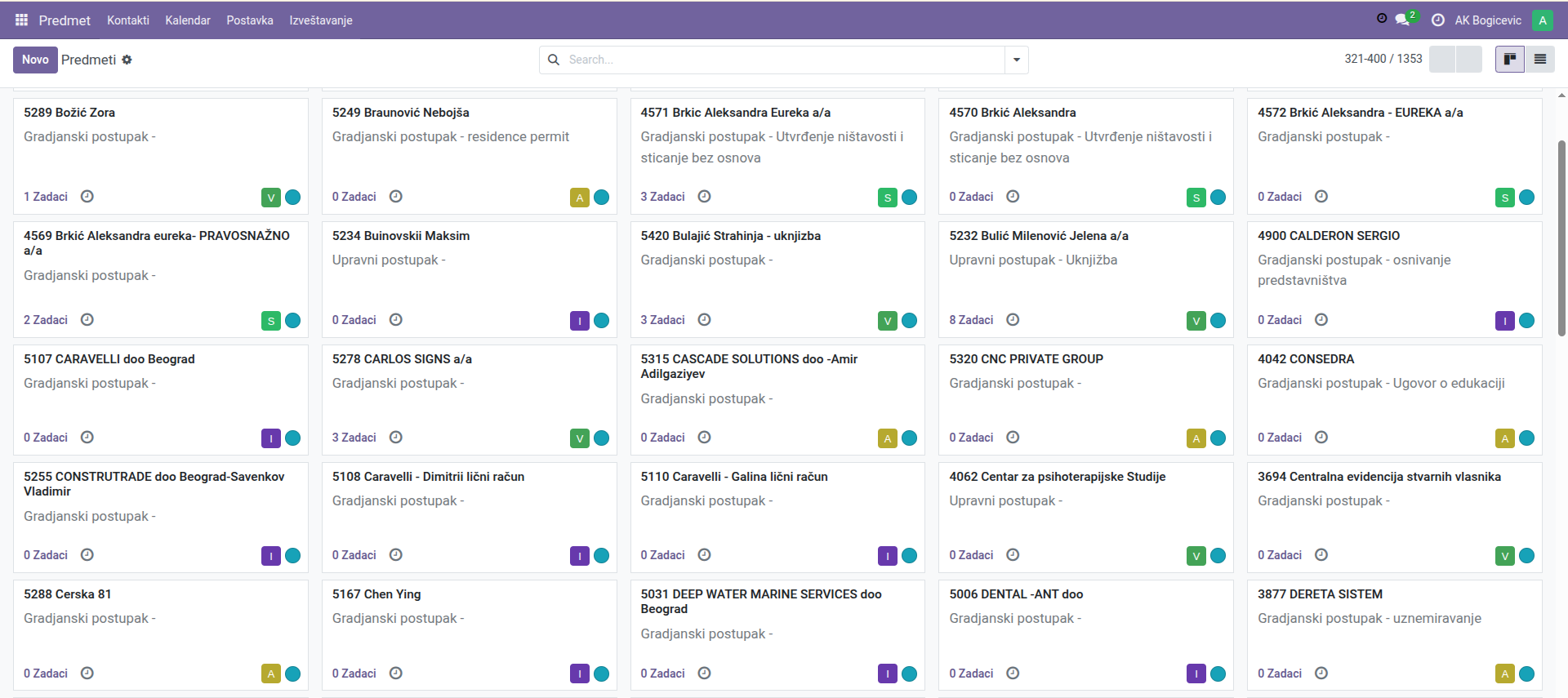Open the Izveštavanje menu
This screenshot has height=698, width=1568.
coord(321,20)
